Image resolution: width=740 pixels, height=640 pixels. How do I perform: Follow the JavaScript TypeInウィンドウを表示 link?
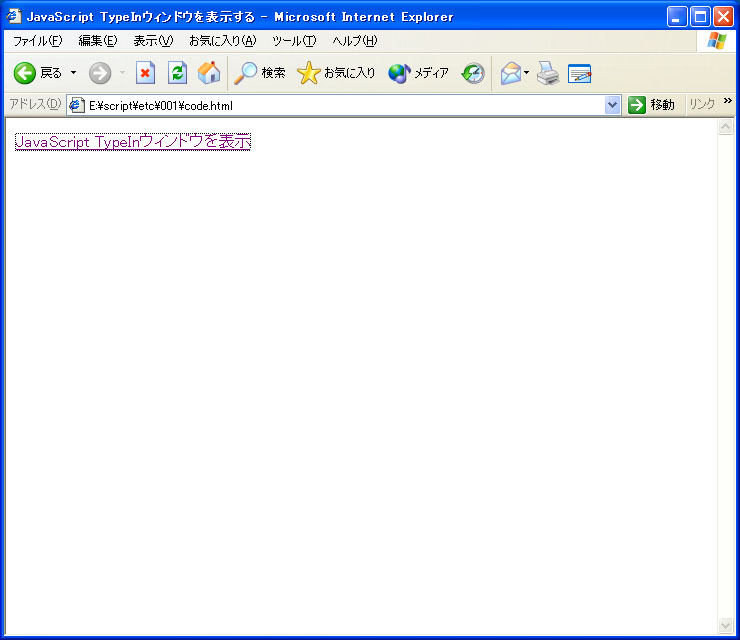pyautogui.click(x=133, y=142)
